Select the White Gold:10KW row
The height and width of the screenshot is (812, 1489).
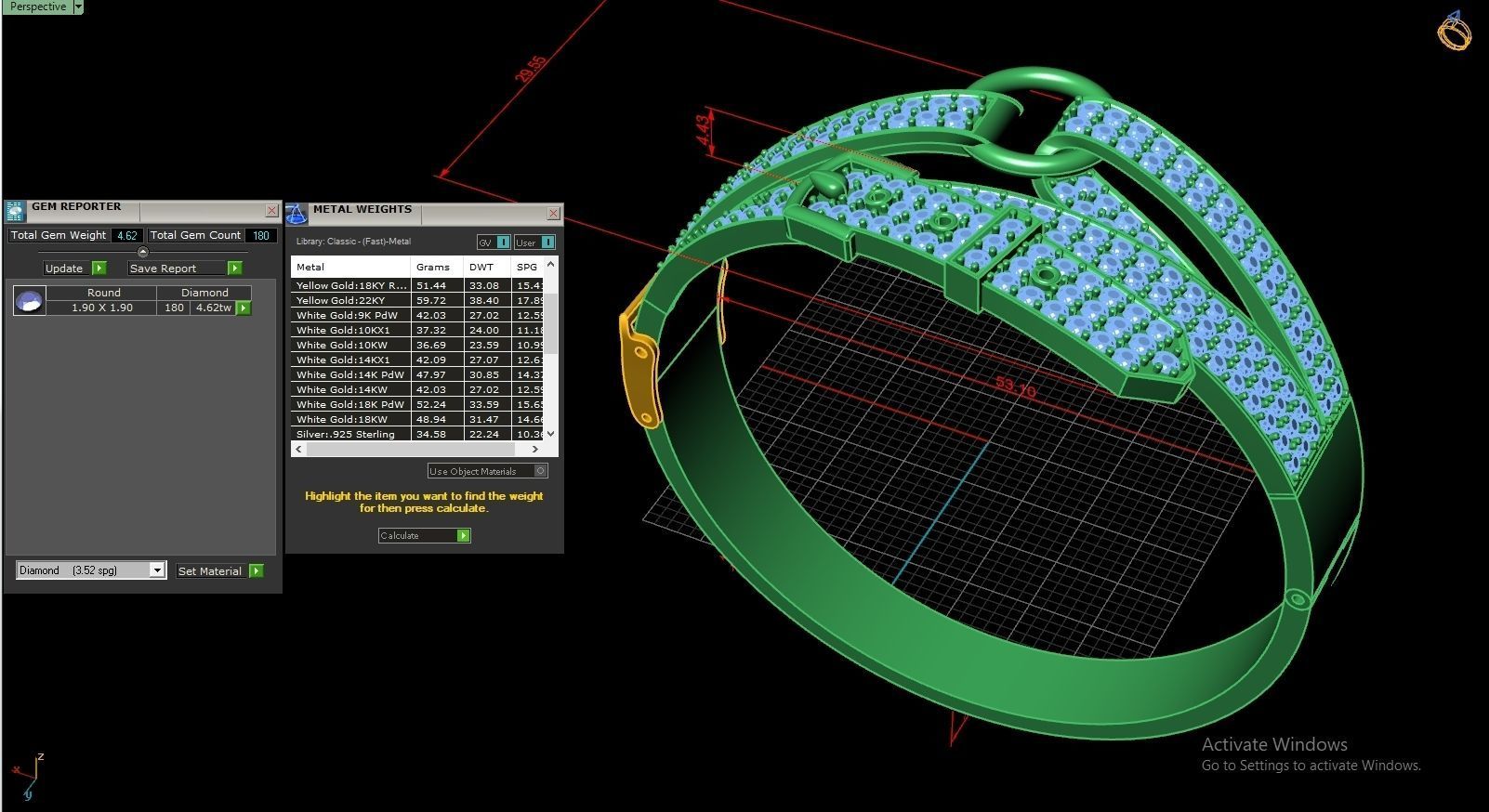coord(418,345)
